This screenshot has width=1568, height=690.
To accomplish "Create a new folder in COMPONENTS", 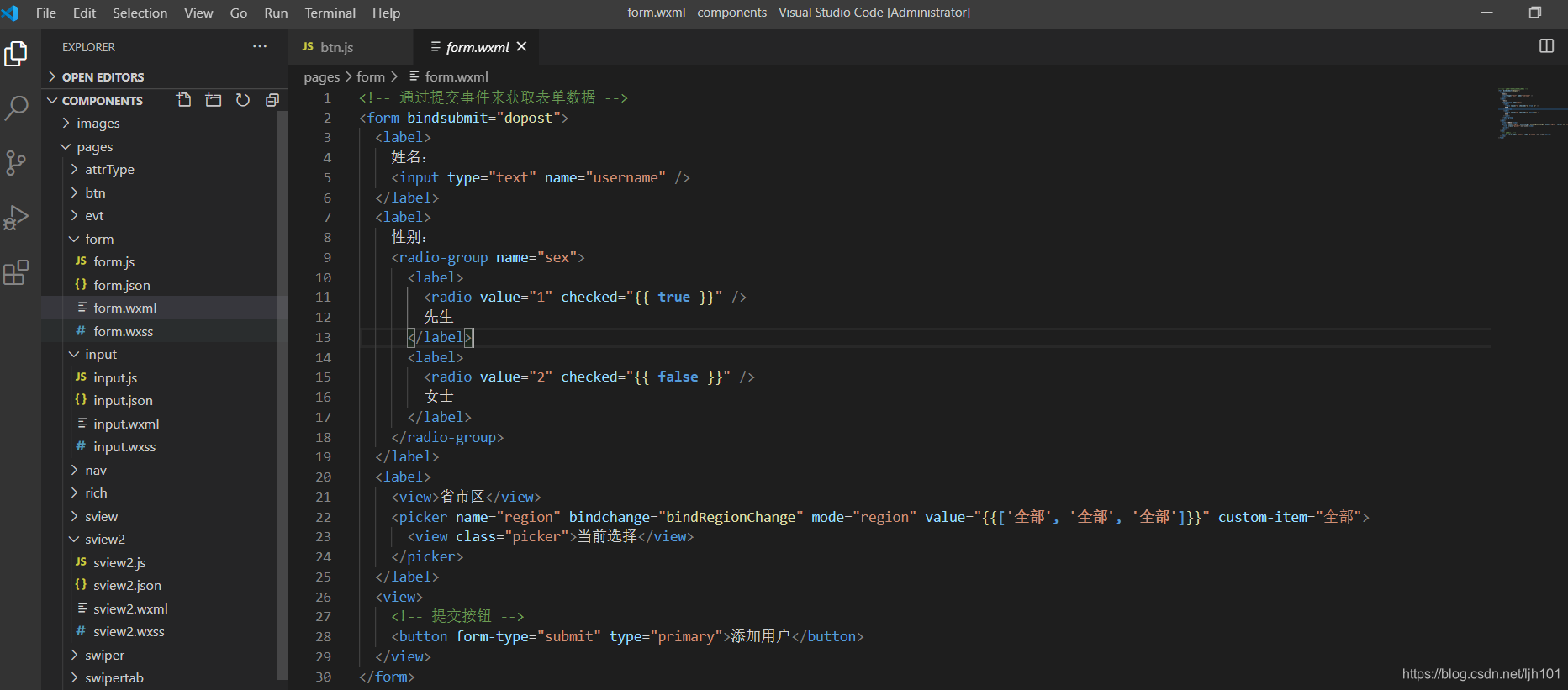I will [x=214, y=100].
